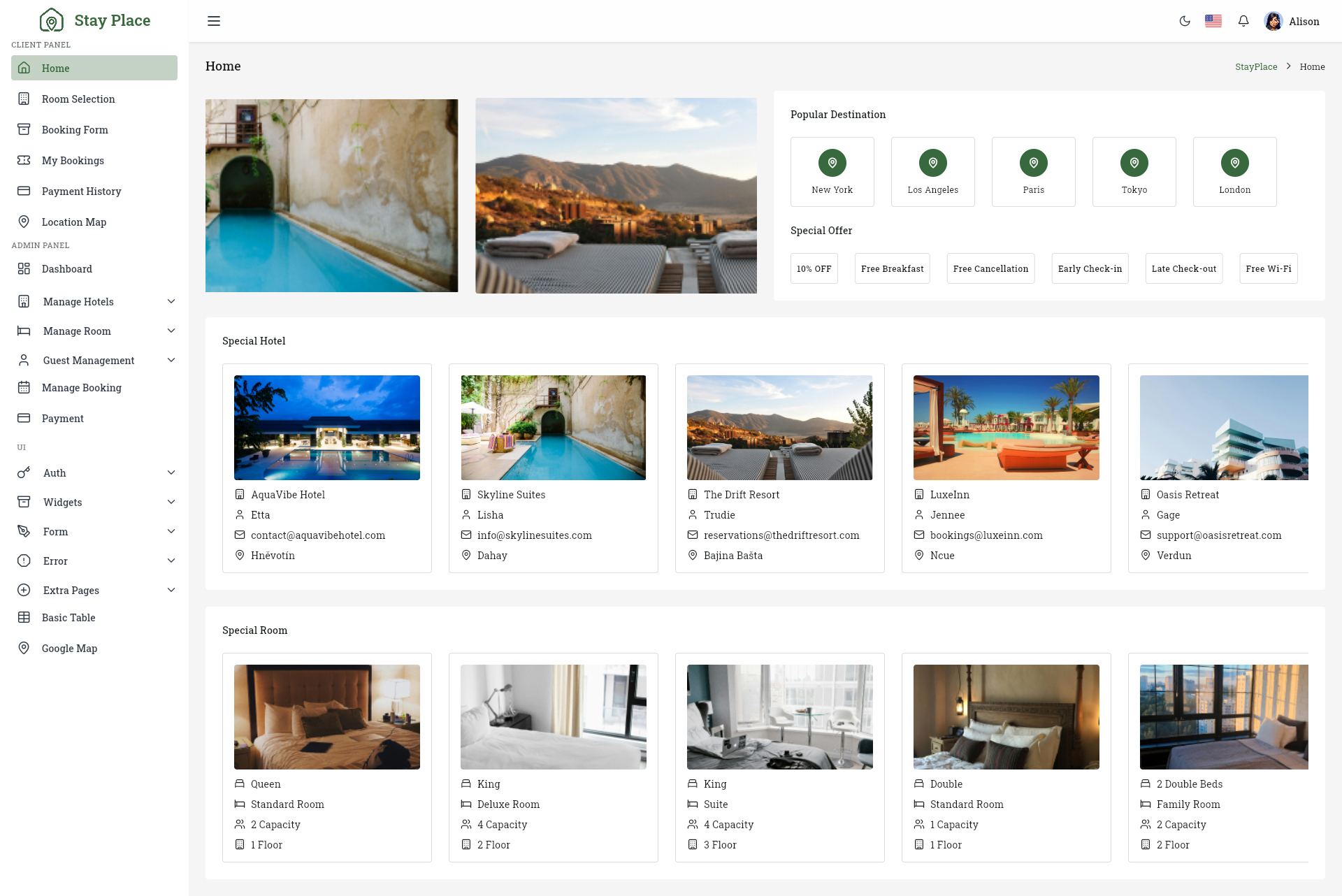Select the Early Check-in offer

coord(1090,268)
